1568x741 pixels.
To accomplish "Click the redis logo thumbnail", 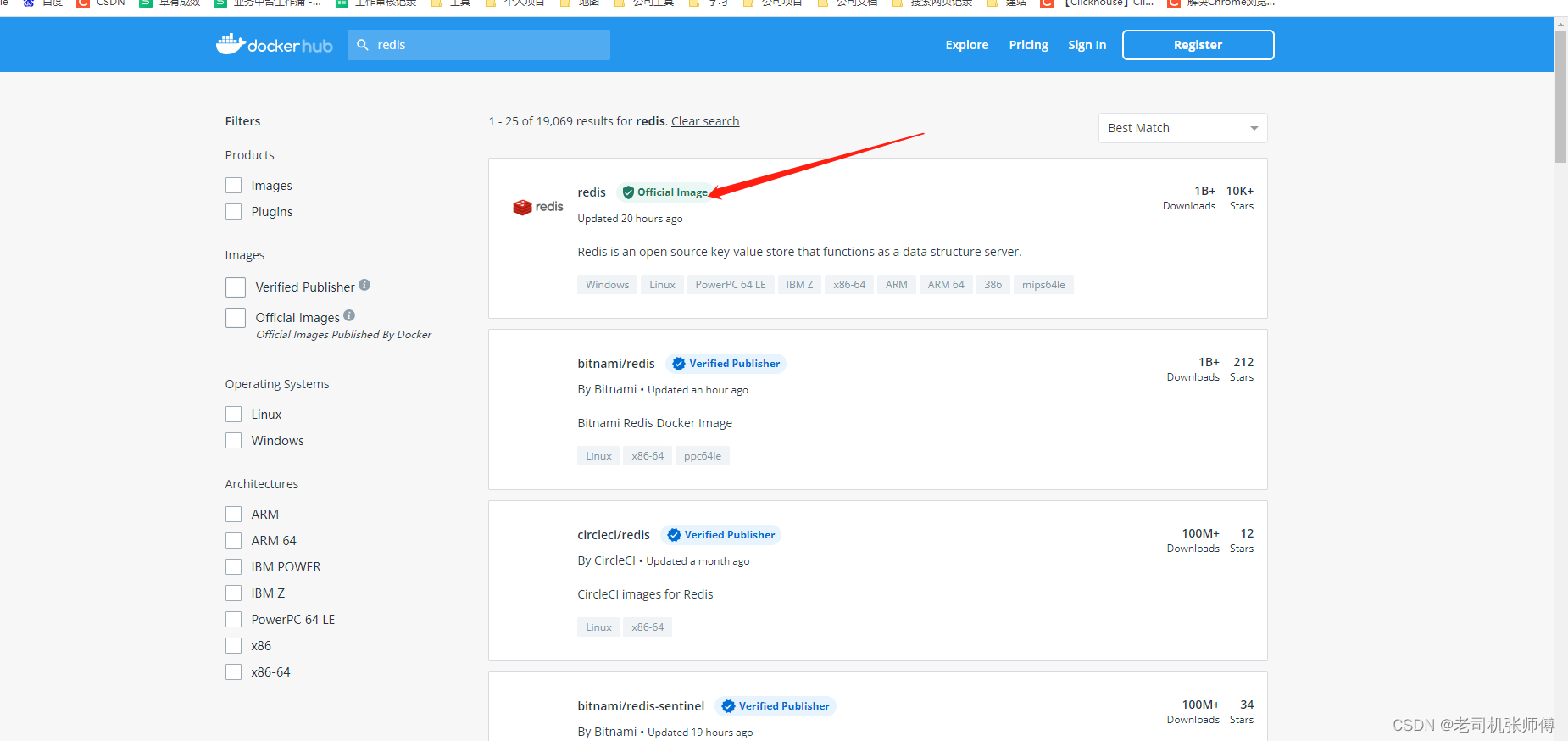I will 538,207.
